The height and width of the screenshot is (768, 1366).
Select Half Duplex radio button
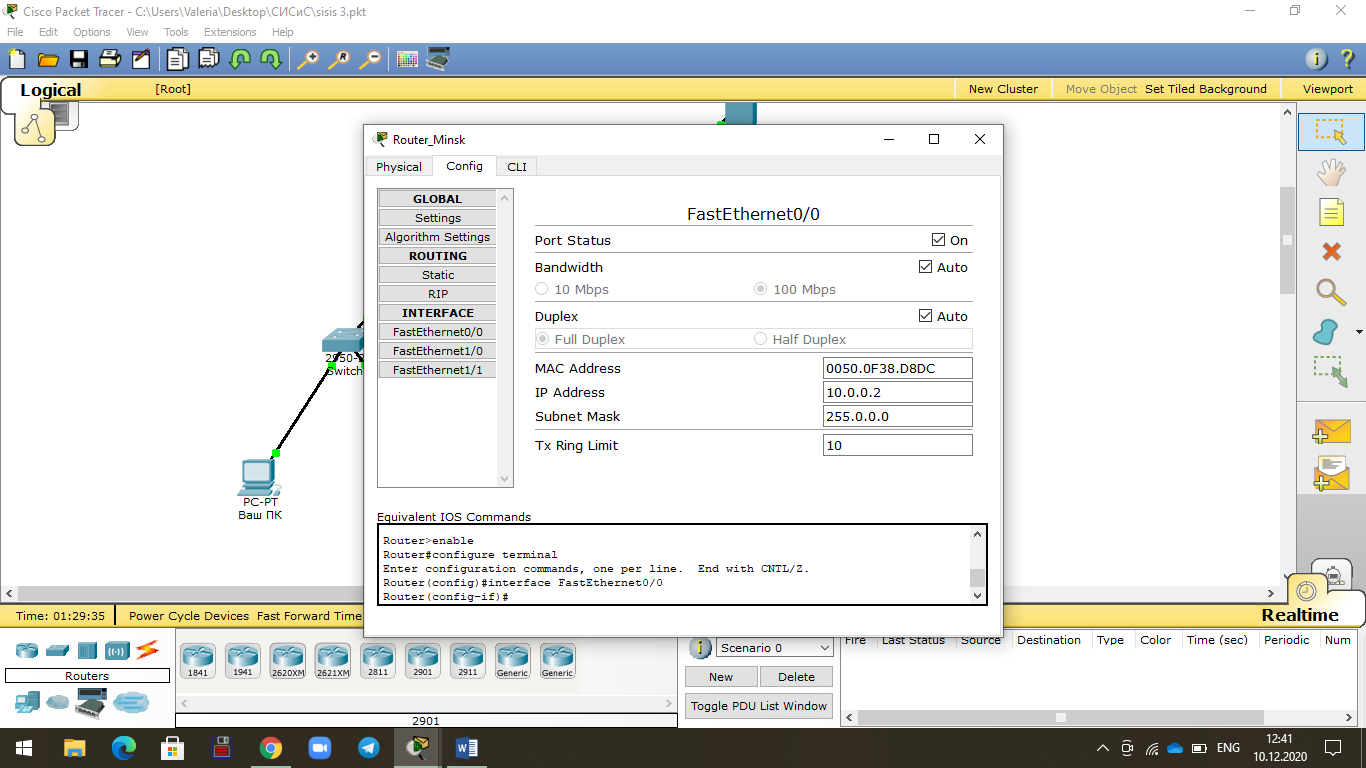(x=760, y=339)
